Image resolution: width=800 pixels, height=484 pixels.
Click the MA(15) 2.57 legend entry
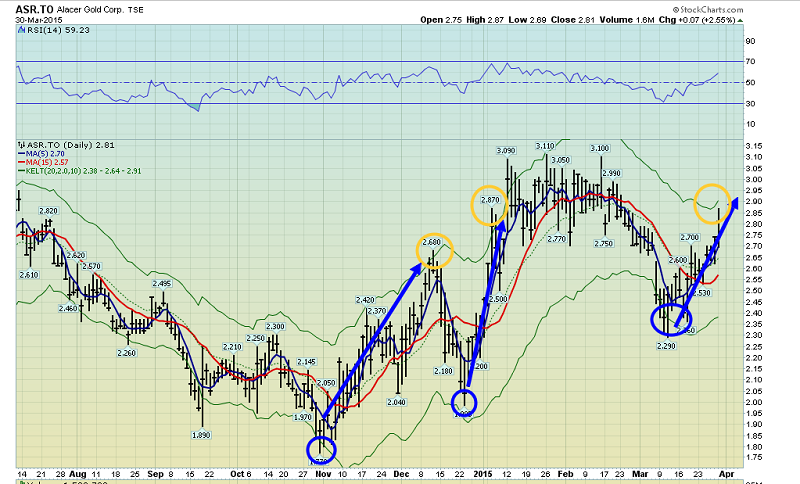click(42, 162)
